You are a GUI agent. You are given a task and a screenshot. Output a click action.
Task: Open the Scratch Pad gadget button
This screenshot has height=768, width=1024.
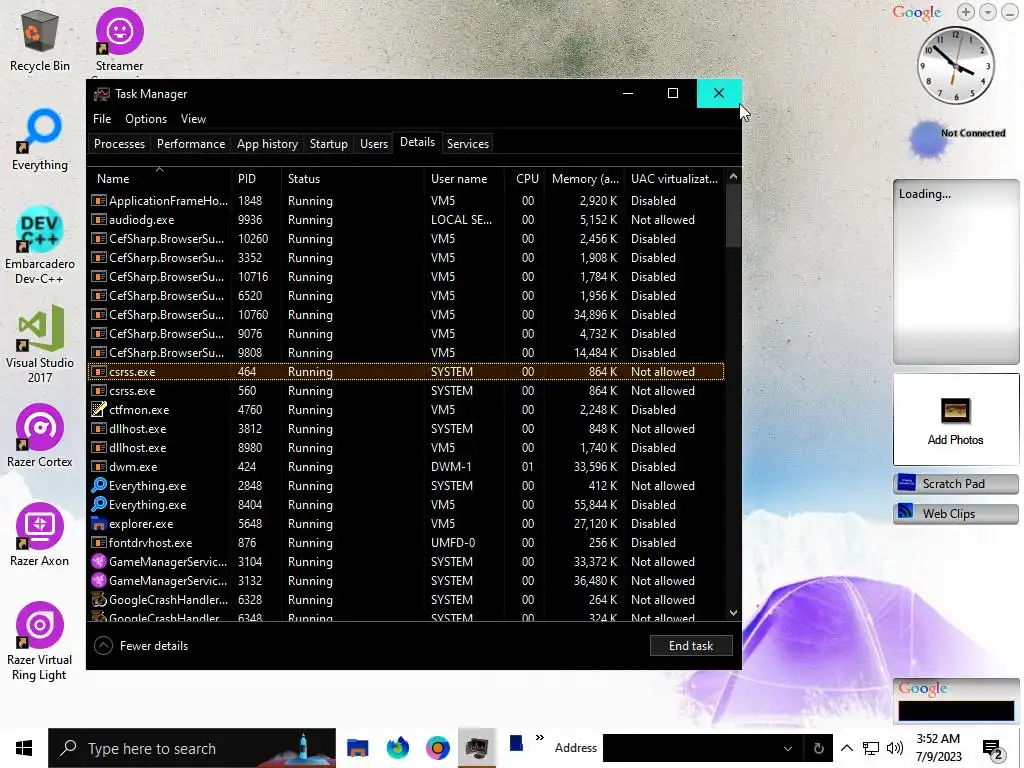click(x=955, y=484)
